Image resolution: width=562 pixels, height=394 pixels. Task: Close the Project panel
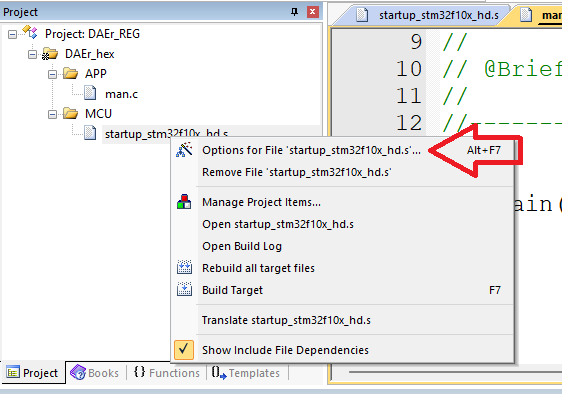tap(313, 12)
